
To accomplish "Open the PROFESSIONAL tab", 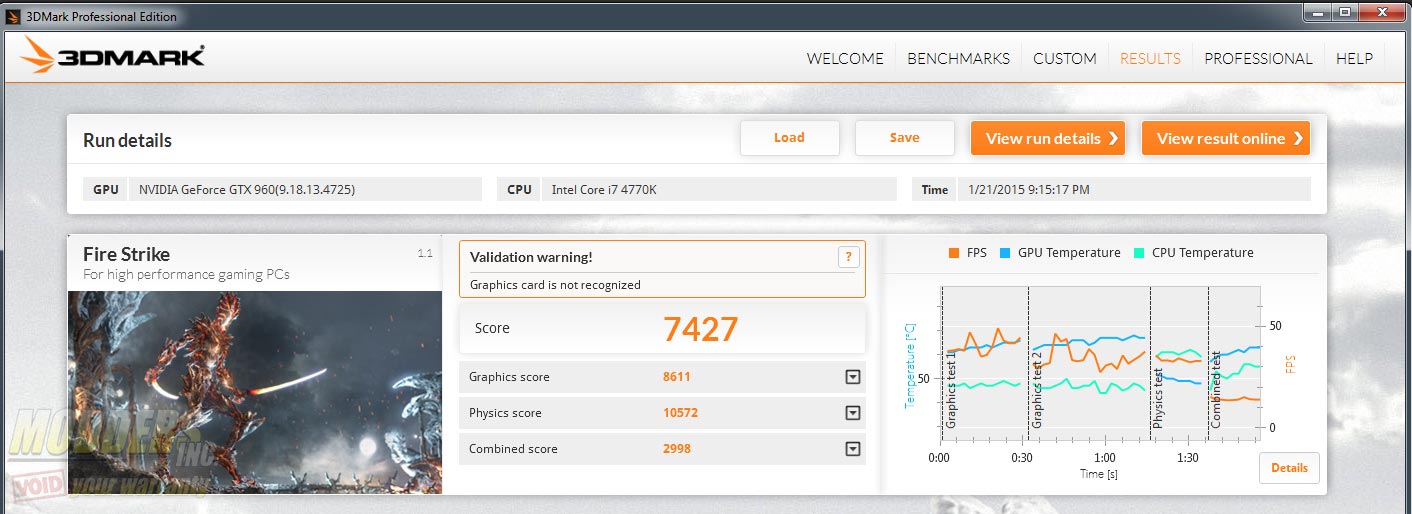I will [1258, 58].
